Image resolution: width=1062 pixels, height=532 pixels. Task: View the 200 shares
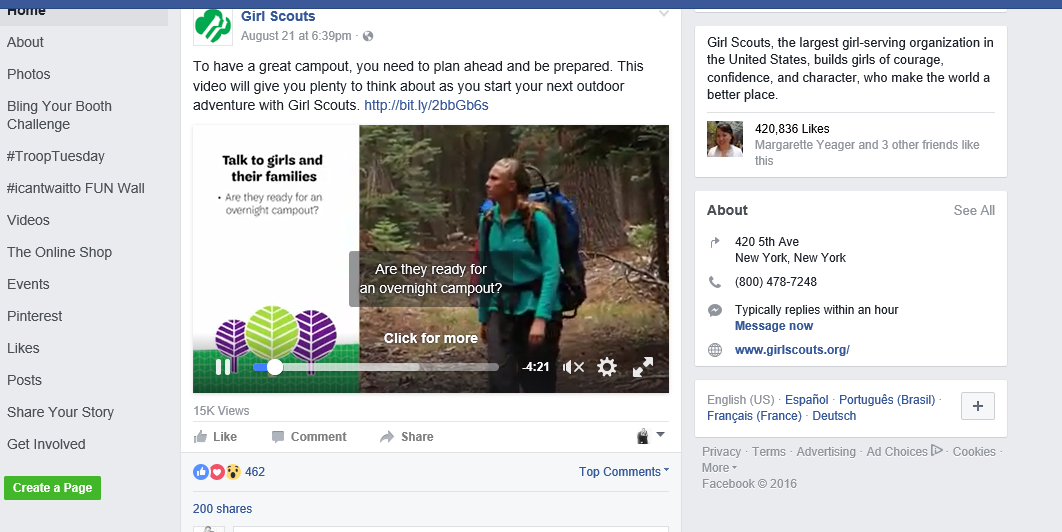pyautogui.click(x=222, y=508)
